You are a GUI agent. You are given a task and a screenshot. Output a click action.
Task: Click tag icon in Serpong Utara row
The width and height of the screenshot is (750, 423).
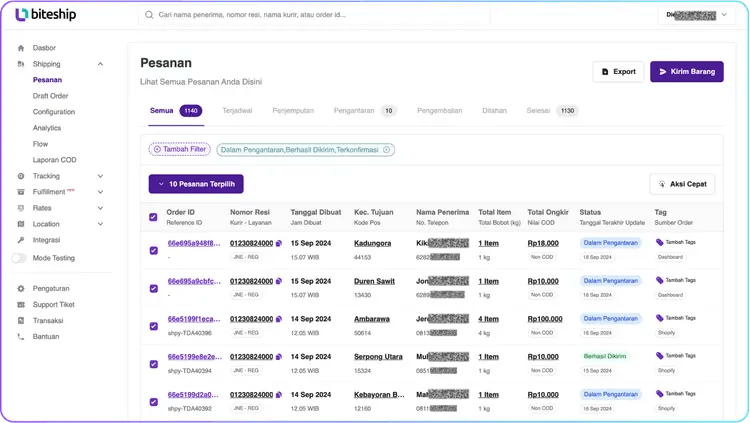660,356
